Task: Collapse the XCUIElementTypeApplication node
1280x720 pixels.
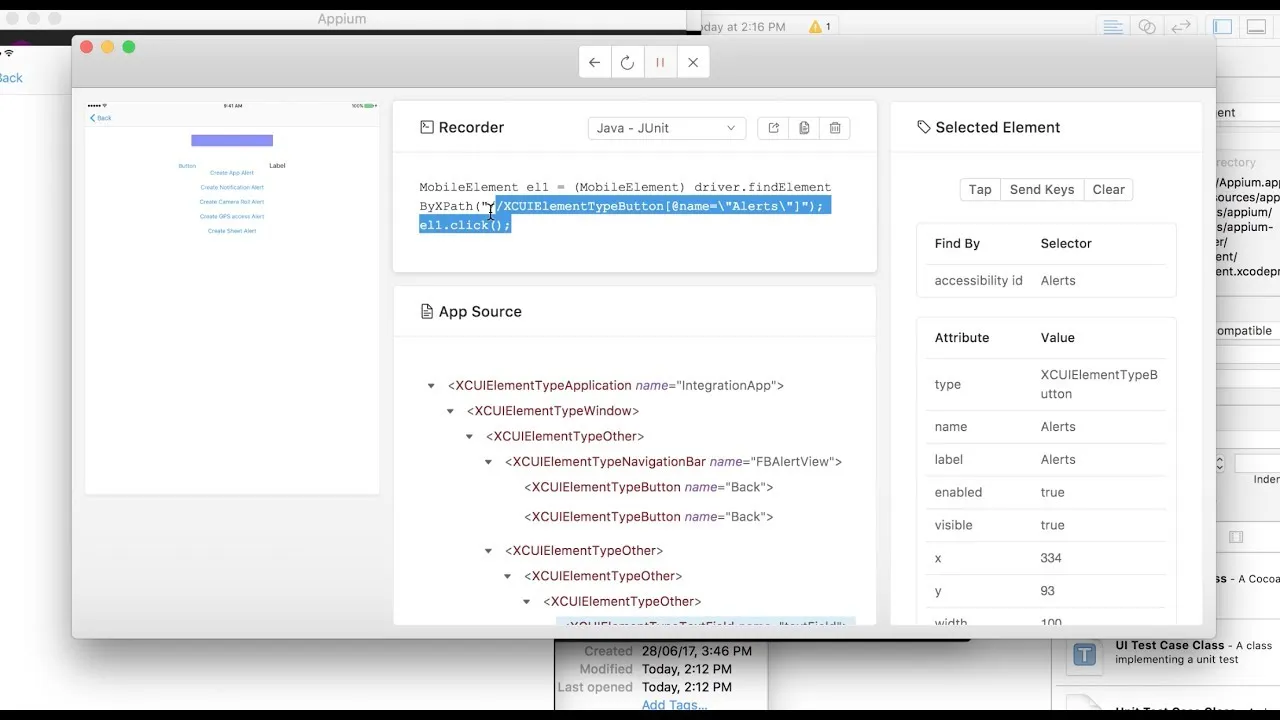Action: 431,386
